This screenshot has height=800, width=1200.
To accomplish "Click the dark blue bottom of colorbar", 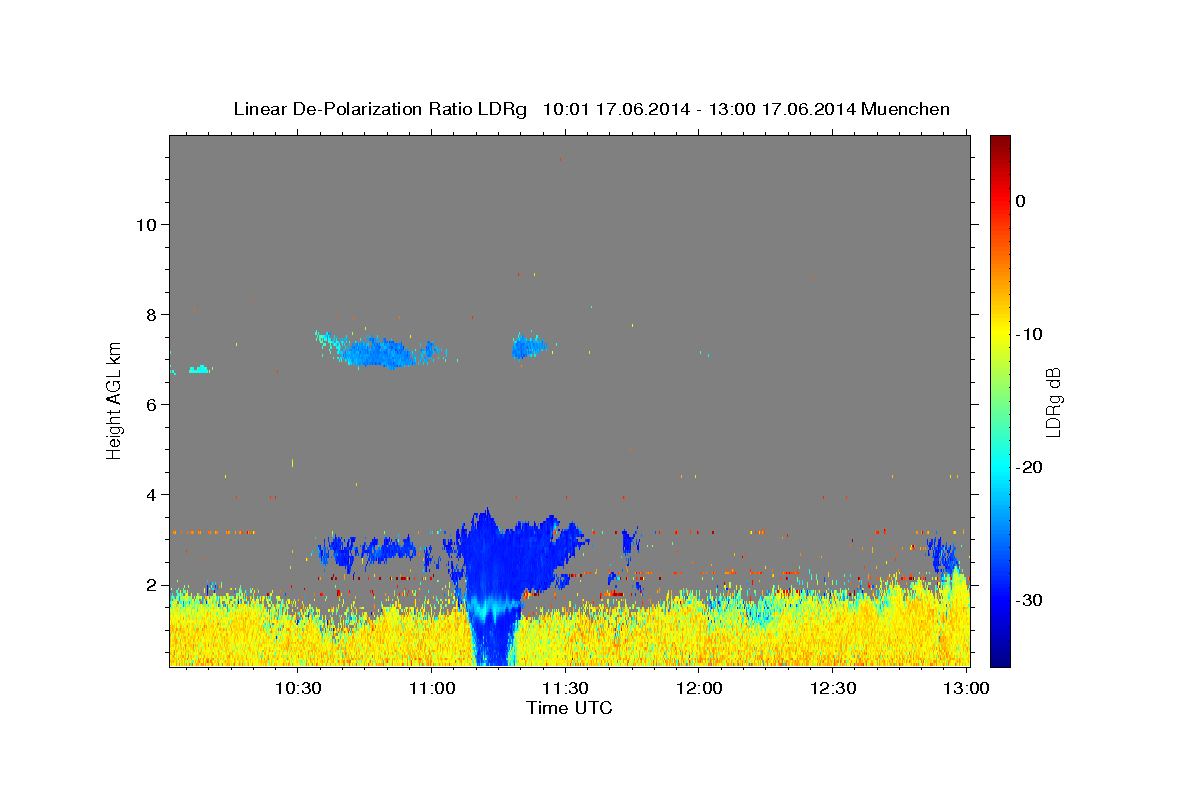I will [x=1000, y=655].
